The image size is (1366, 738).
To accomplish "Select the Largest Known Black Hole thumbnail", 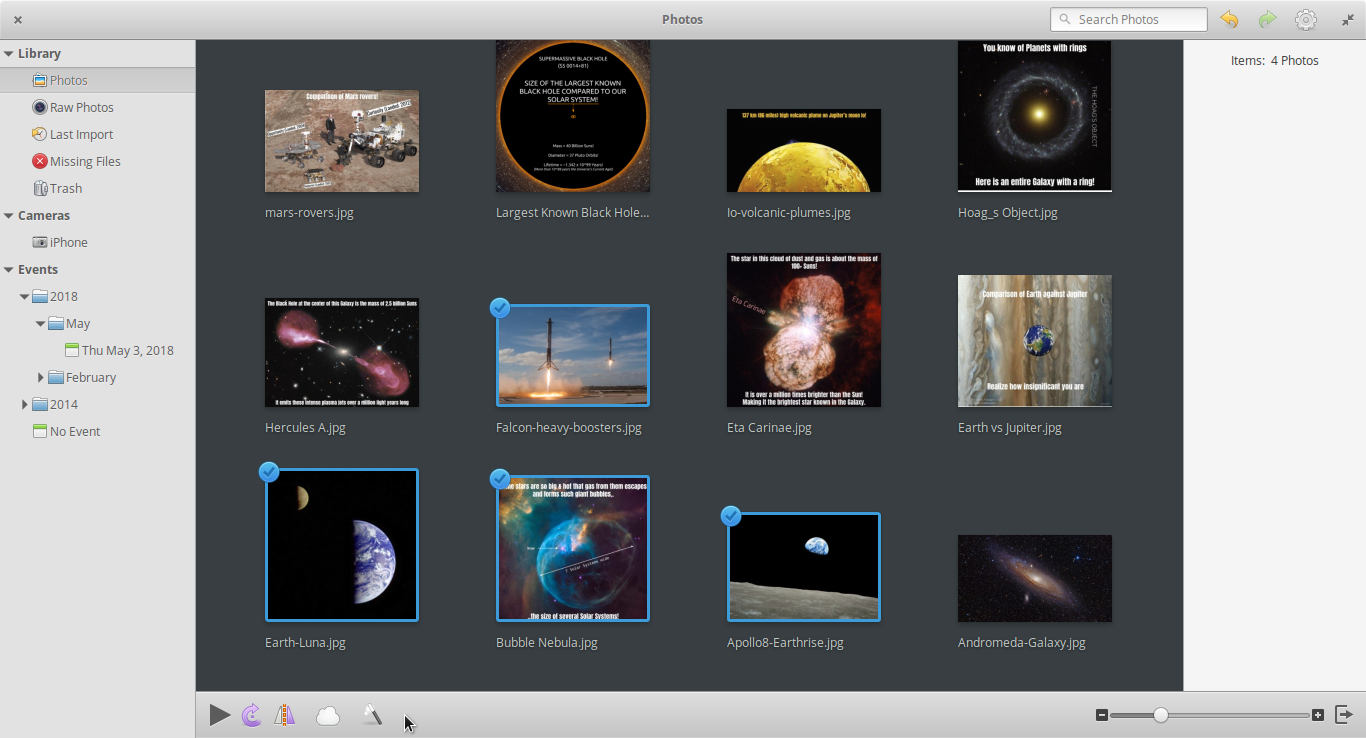I will coord(573,116).
